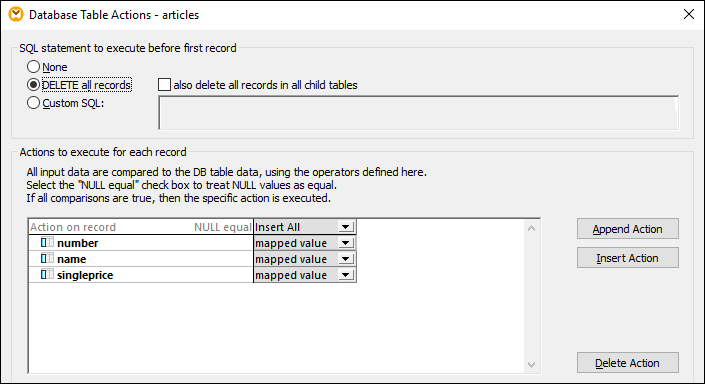Open mapped value dropdown for number

[346, 243]
